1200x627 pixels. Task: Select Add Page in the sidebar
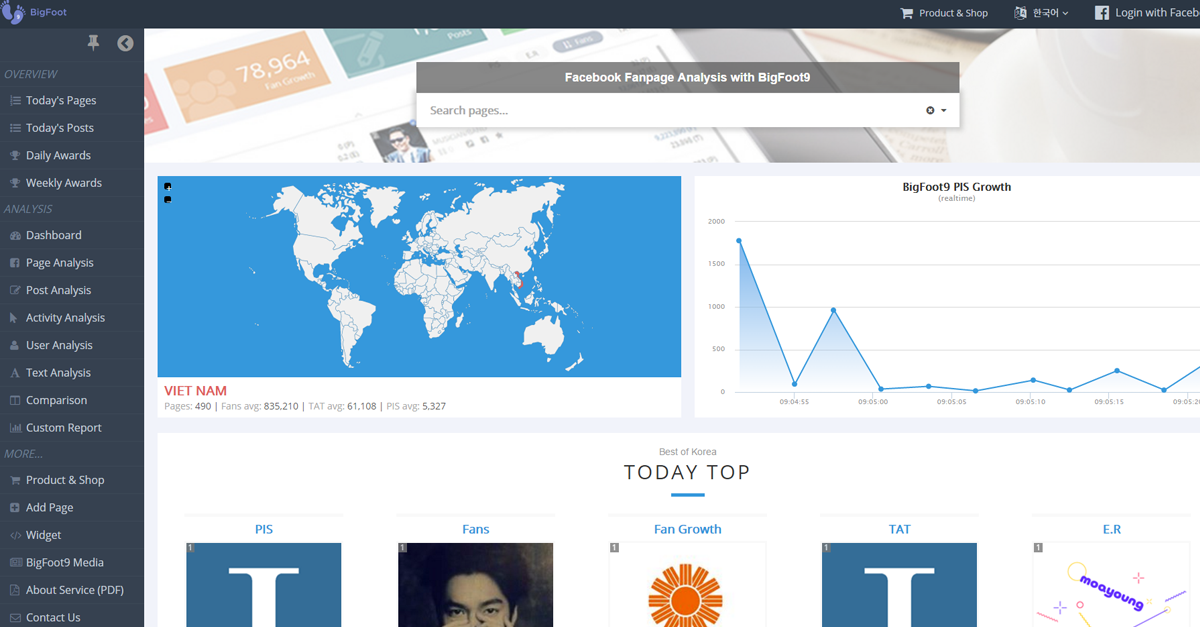pos(72,508)
